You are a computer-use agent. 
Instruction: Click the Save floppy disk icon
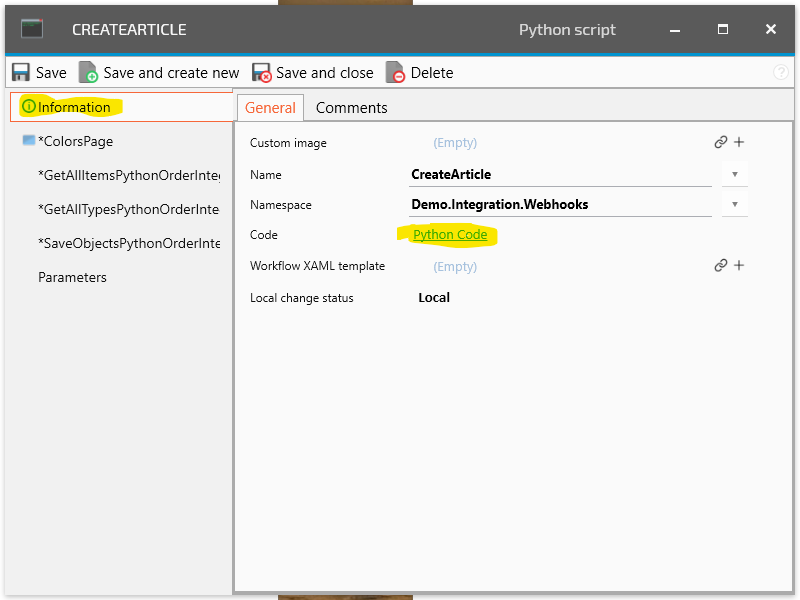point(21,73)
